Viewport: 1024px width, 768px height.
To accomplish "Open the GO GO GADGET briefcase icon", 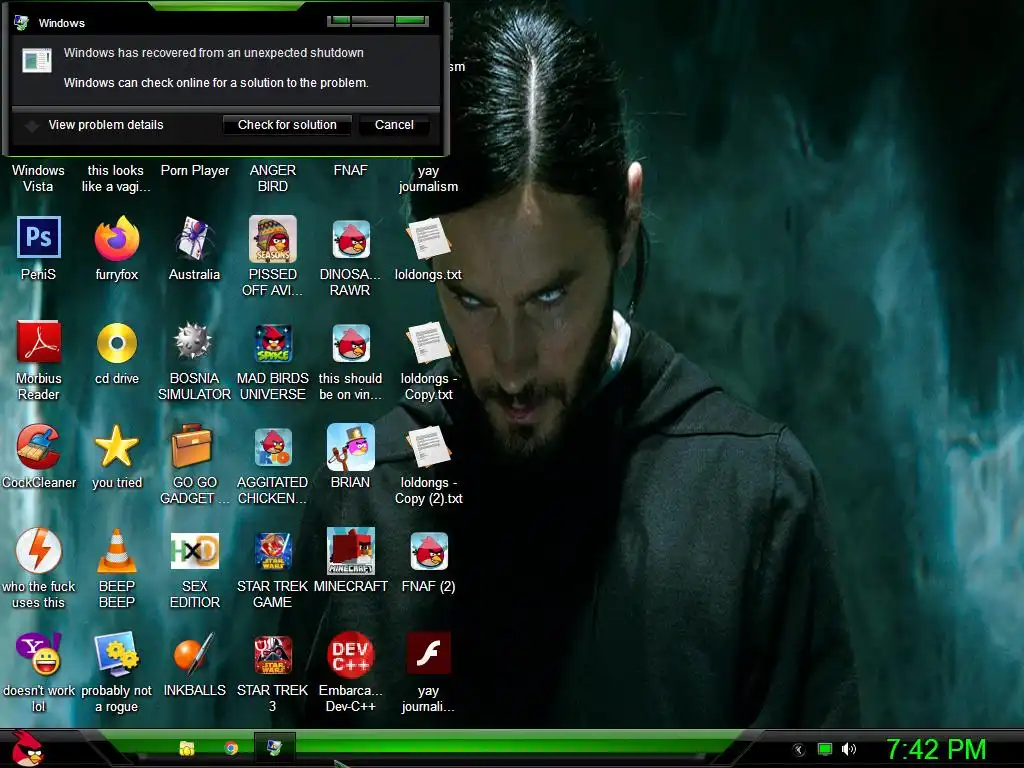I will 192,446.
